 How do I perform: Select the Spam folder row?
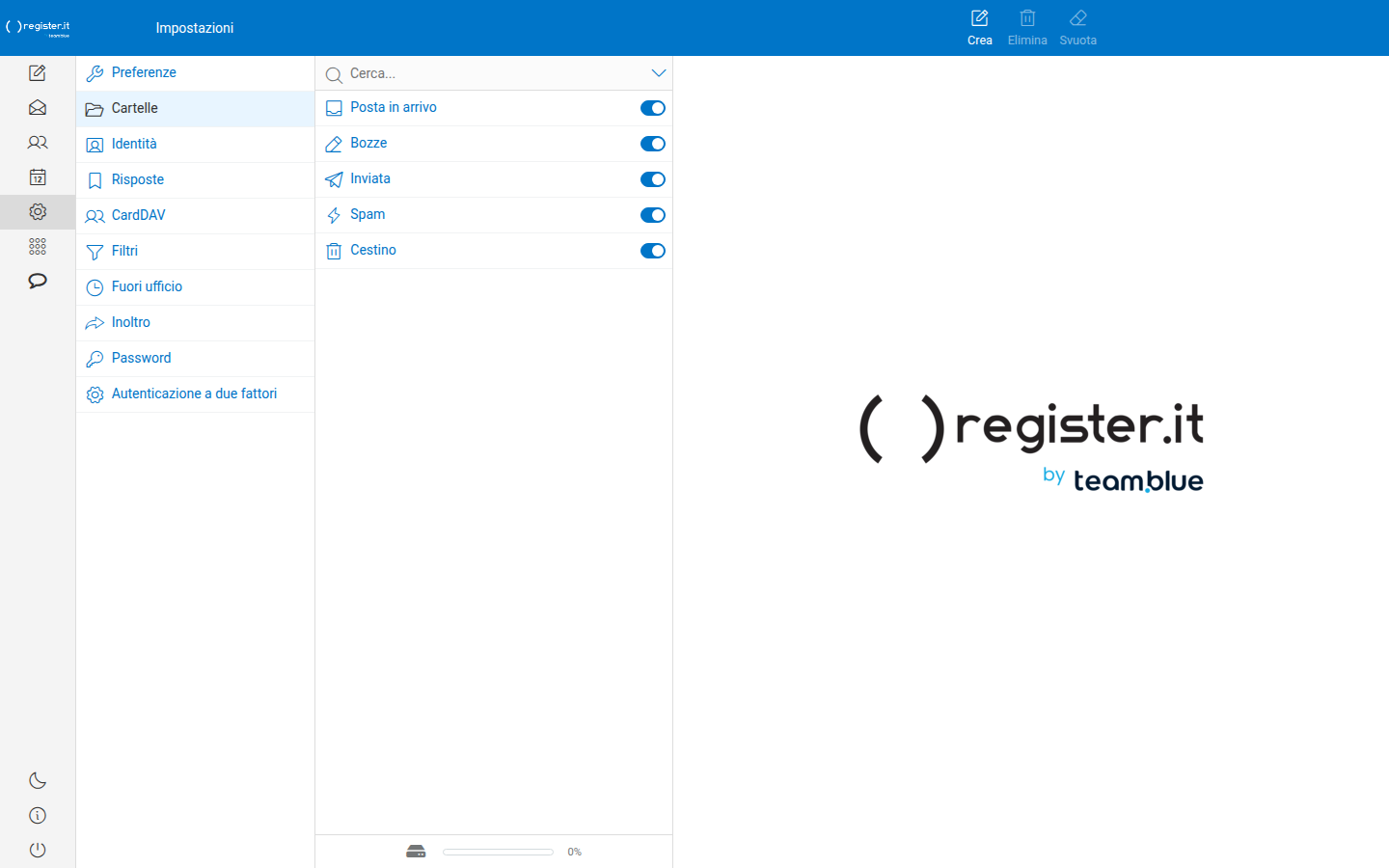[494, 215]
